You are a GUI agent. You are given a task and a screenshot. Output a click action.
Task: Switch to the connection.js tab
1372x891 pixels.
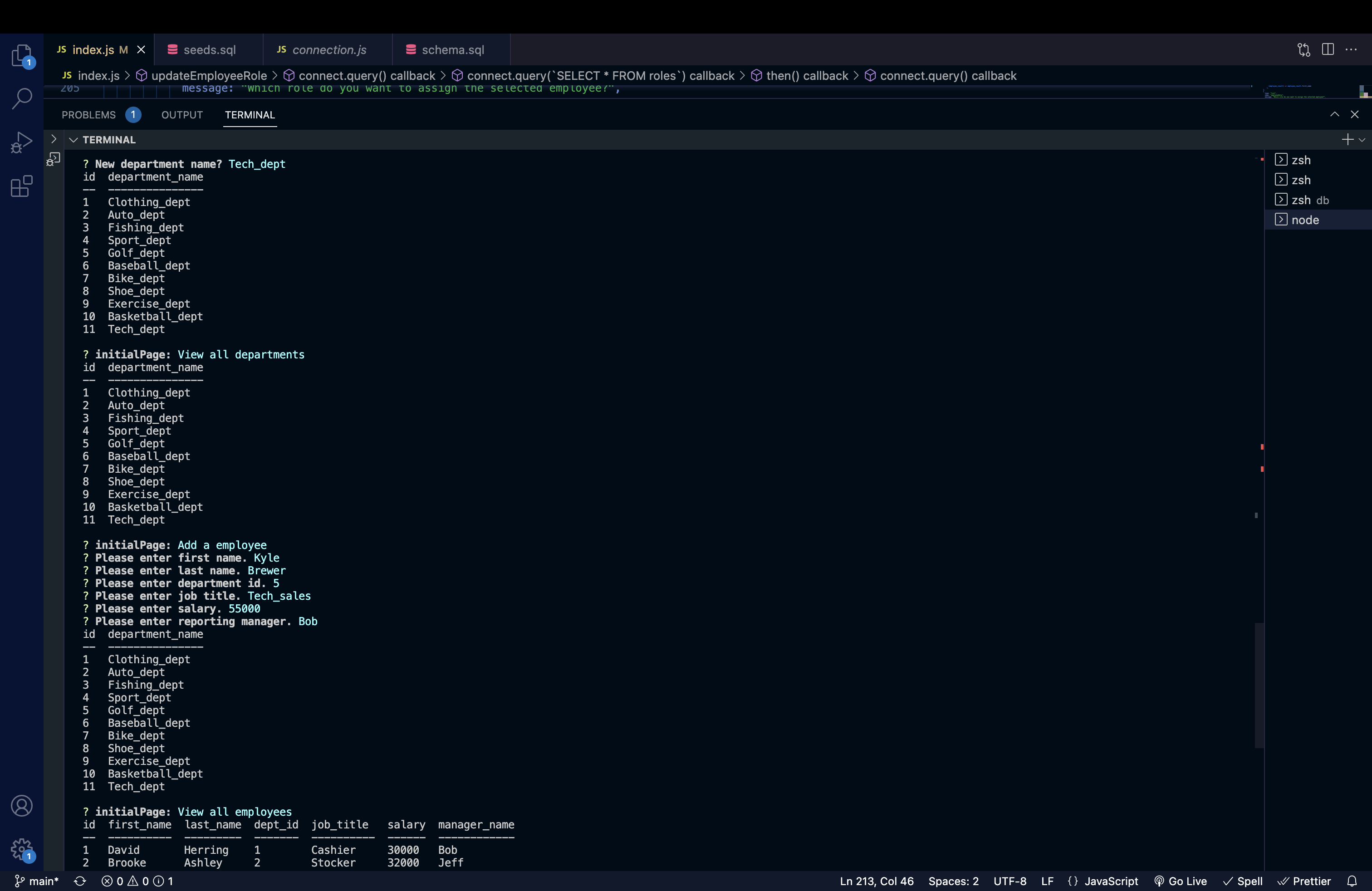pos(328,50)
